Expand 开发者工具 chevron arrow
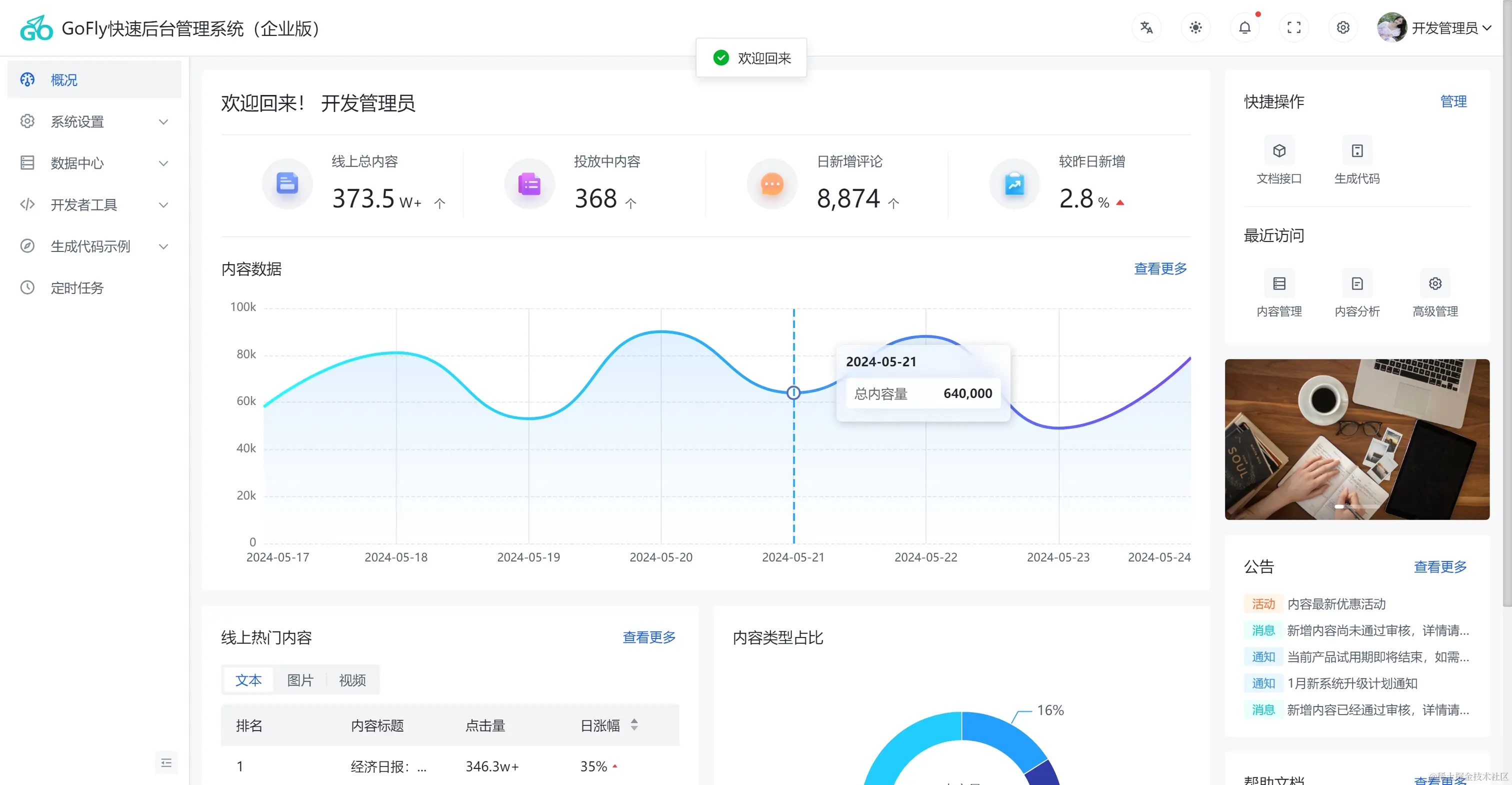The image size is (1512, 785). pyautogui.click(x=164, y=205)
